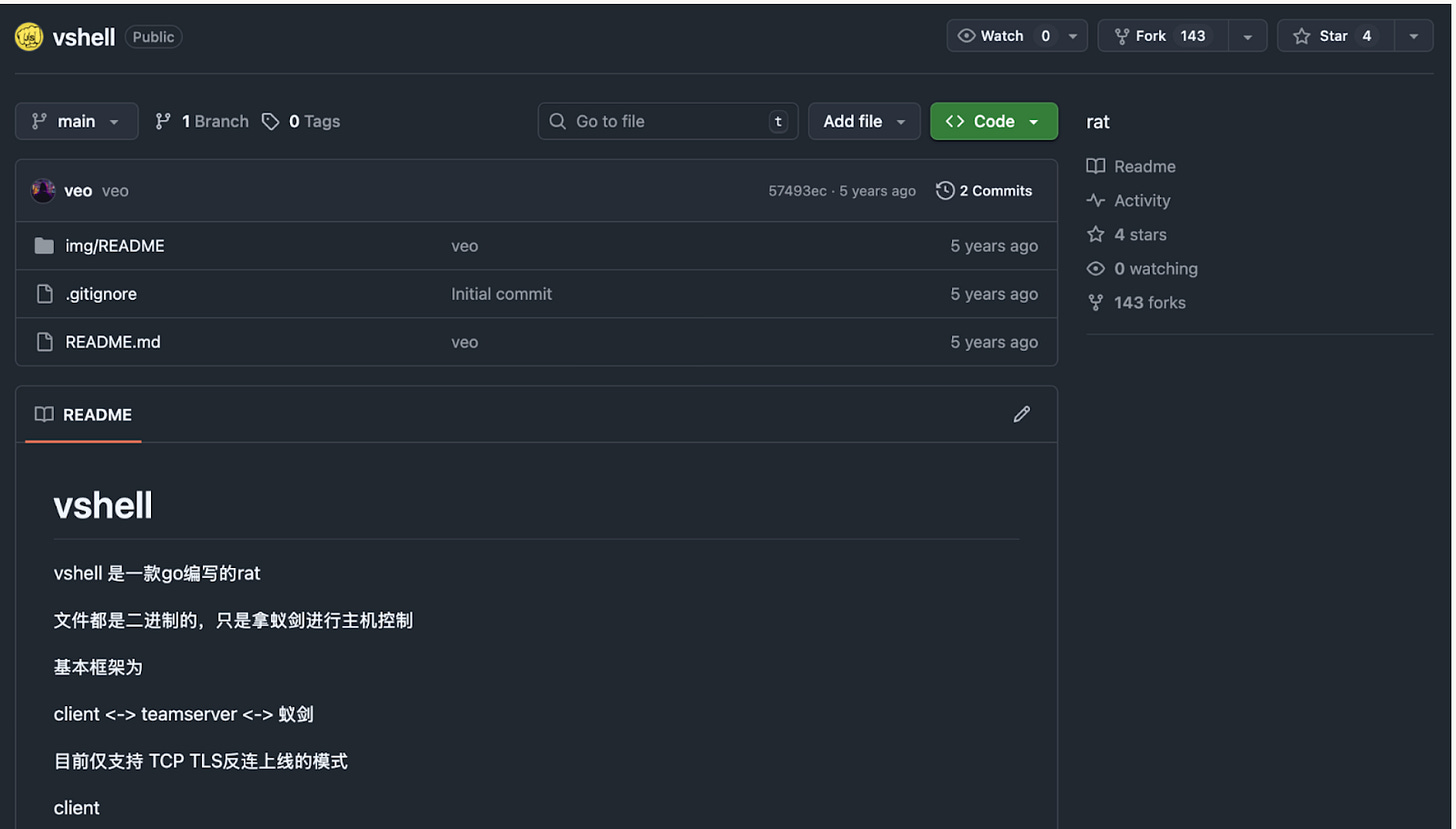
Task: Star the repository
Action: [x=1335, y=36]
